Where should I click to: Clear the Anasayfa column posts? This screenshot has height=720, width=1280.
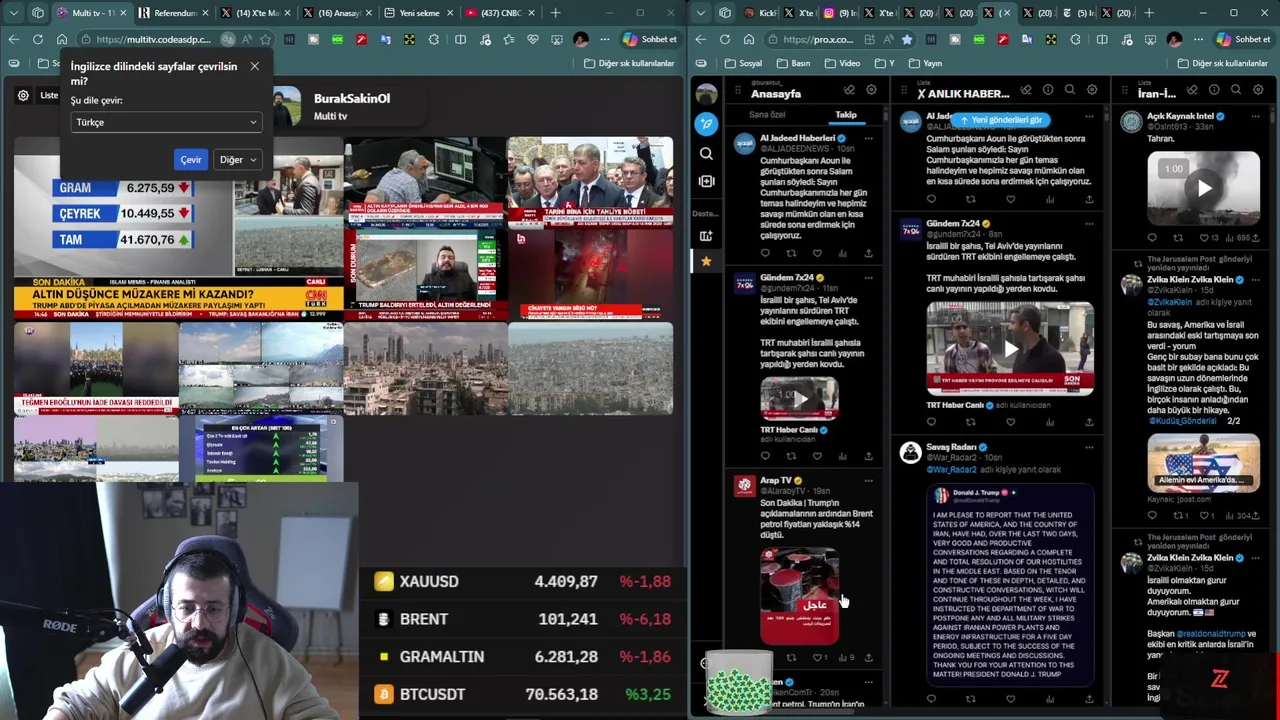point(849,90)
